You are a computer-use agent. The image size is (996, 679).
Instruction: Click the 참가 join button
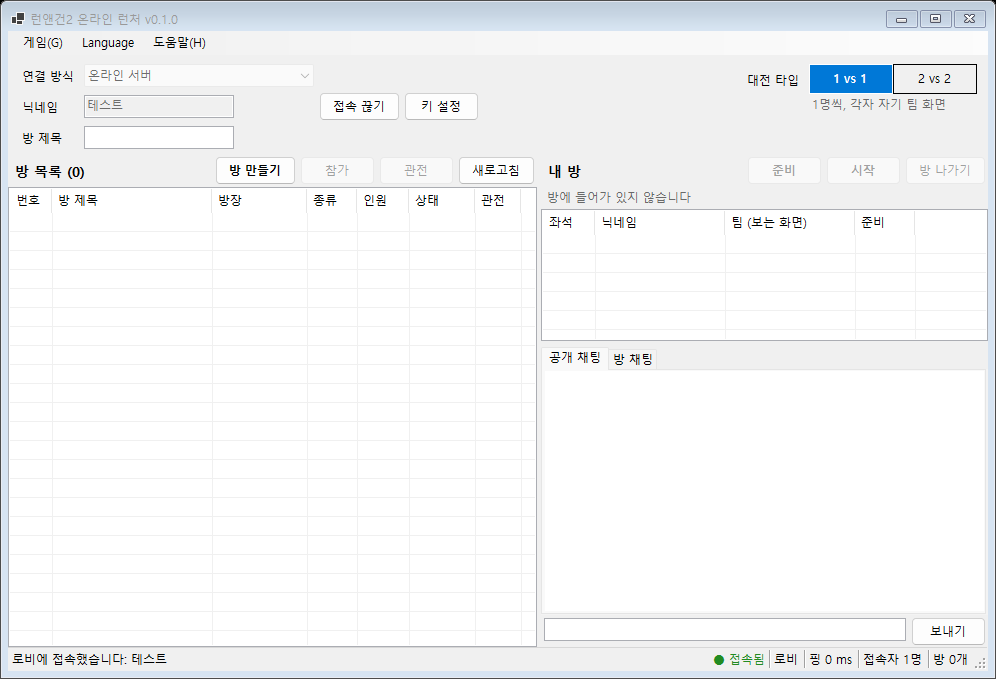[x=337, y=170]
